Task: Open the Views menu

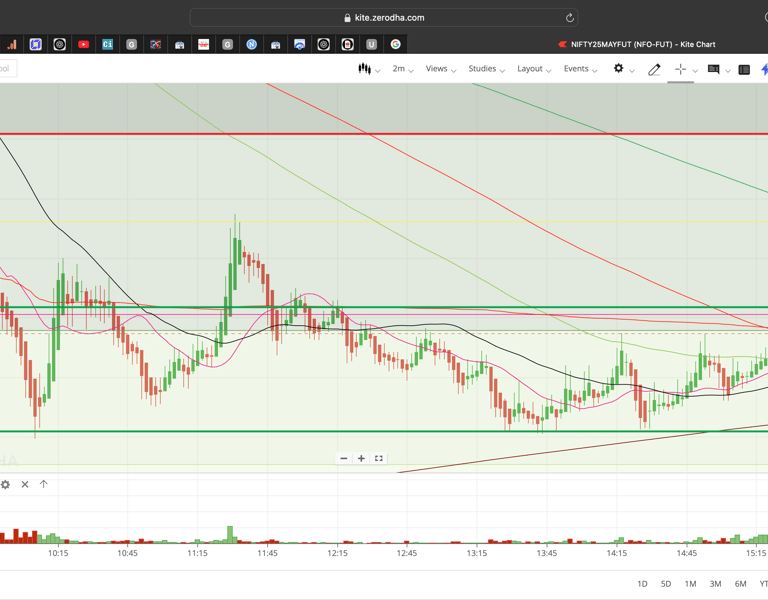Action: coord(441,69)
